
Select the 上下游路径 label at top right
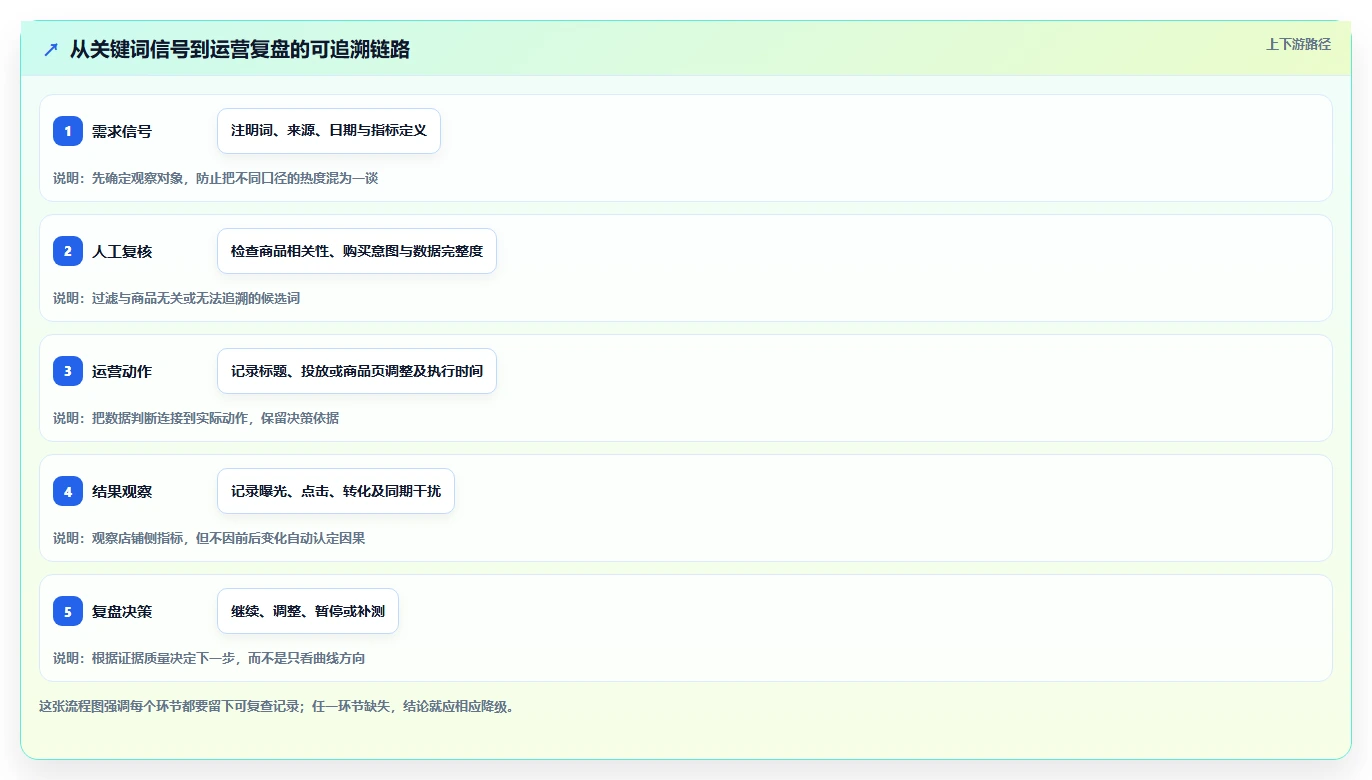(x=1298, y=44)
